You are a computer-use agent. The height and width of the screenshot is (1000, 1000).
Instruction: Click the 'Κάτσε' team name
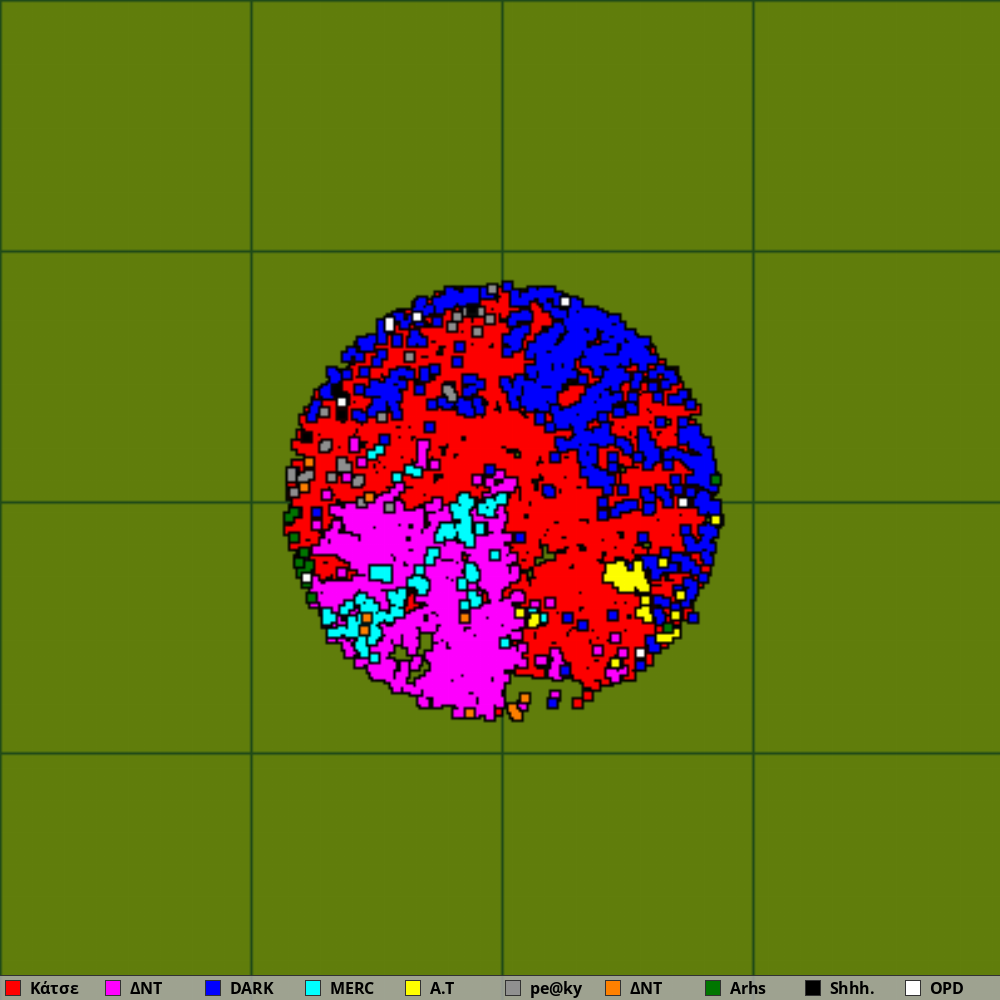(54, 989)
